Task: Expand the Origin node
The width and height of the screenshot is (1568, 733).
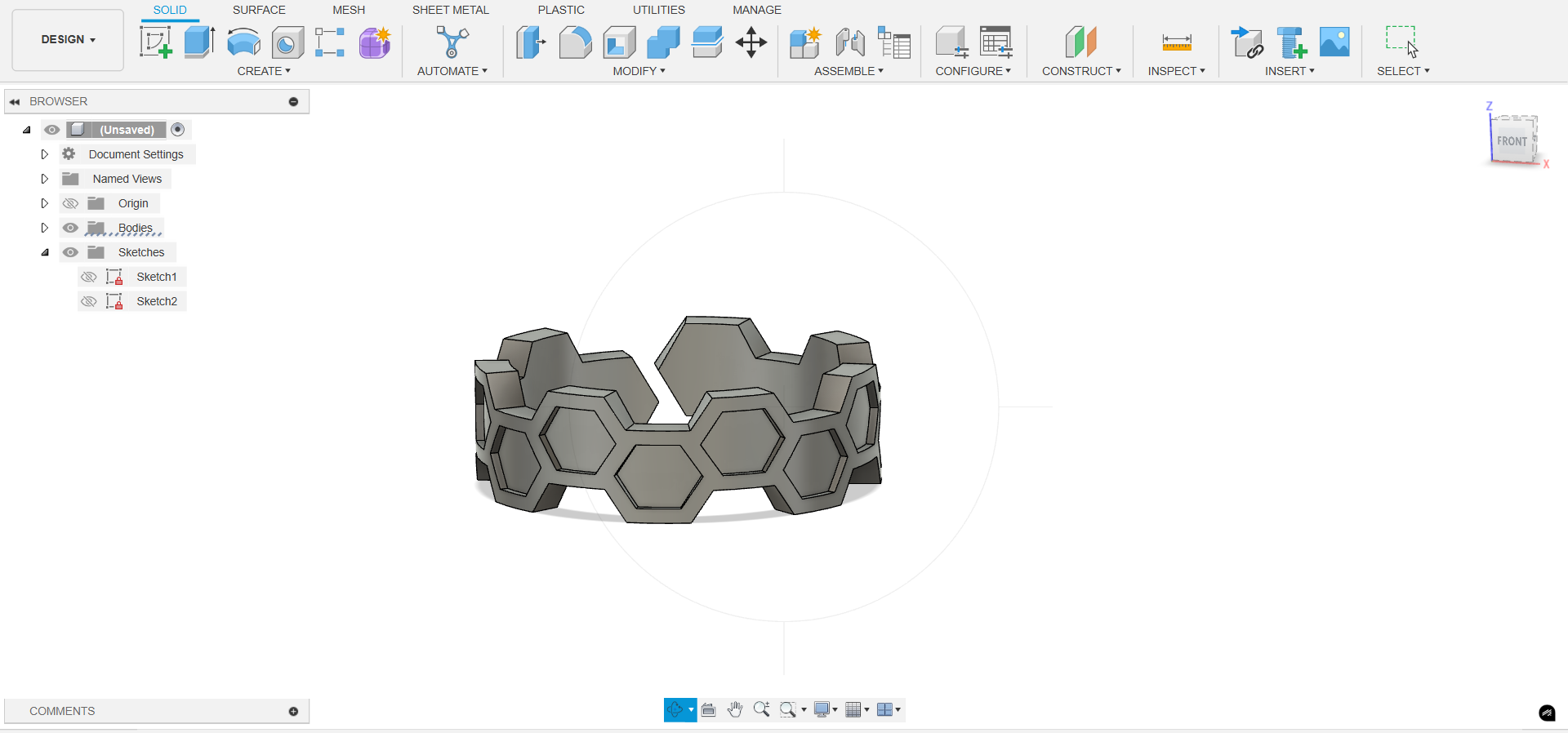Action: tap(45, 203)
